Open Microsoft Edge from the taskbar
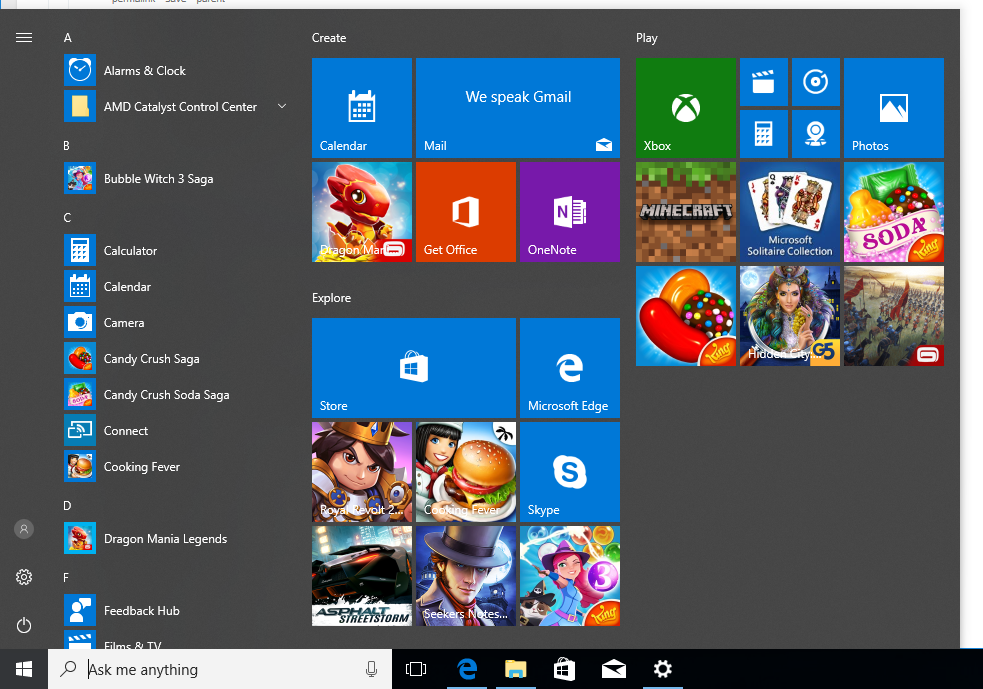The width and height of the screenshot is (983, 689). click(467, 669)
